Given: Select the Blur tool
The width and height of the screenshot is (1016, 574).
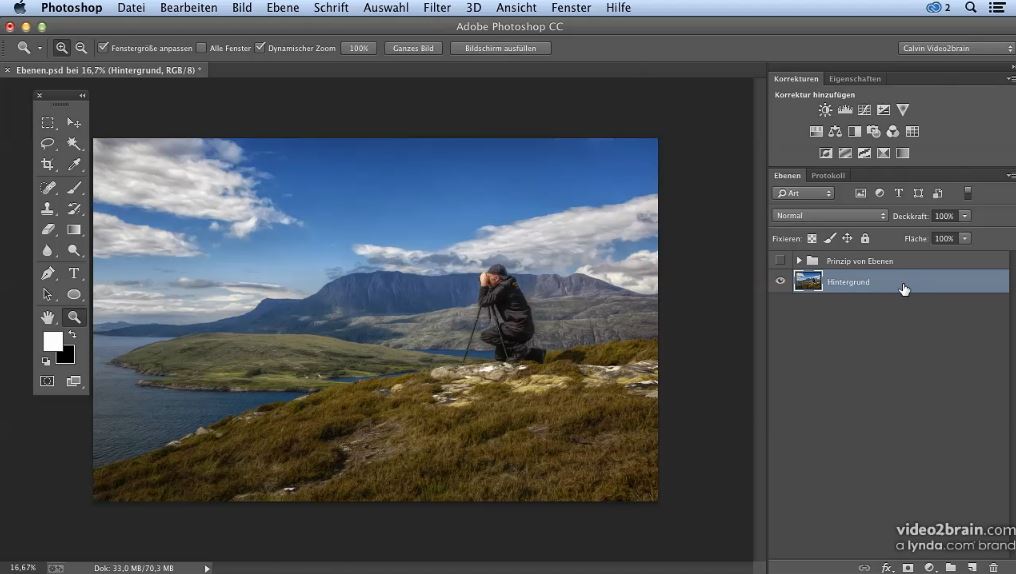Looking at the screenshot, I should point(47,251).
